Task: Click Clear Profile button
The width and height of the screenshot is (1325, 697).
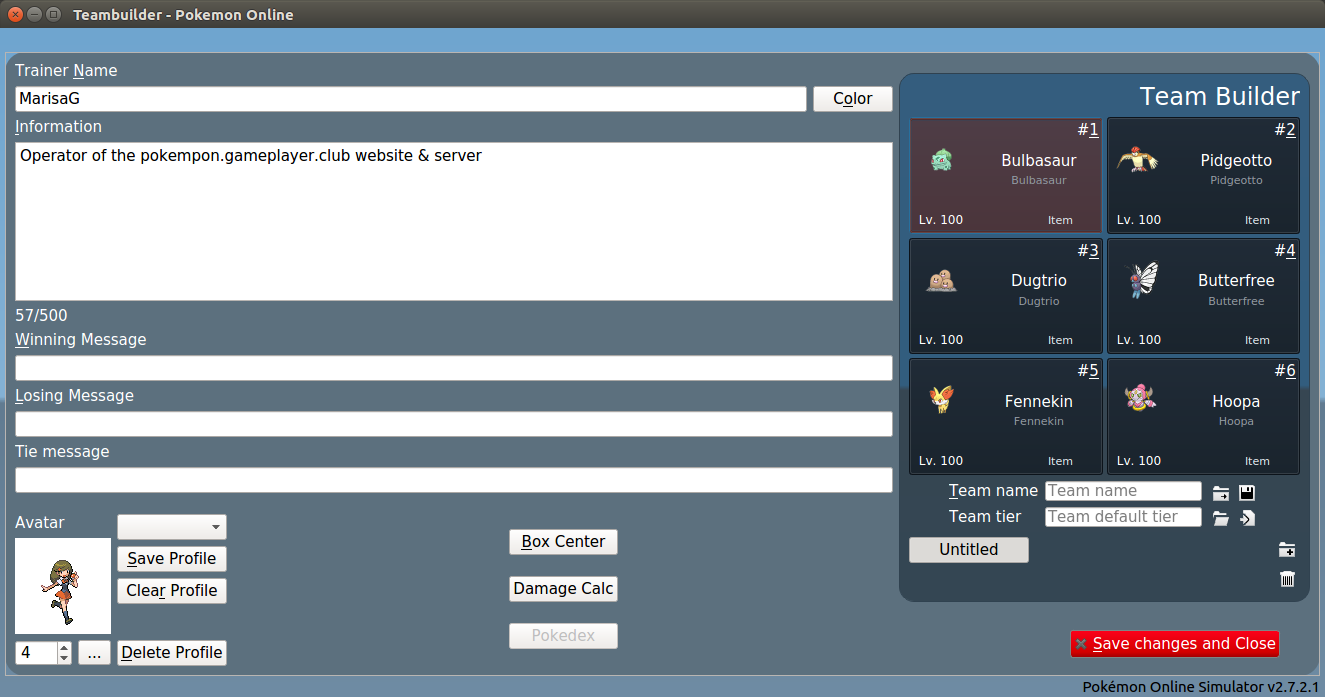Action: pos(172,591)
